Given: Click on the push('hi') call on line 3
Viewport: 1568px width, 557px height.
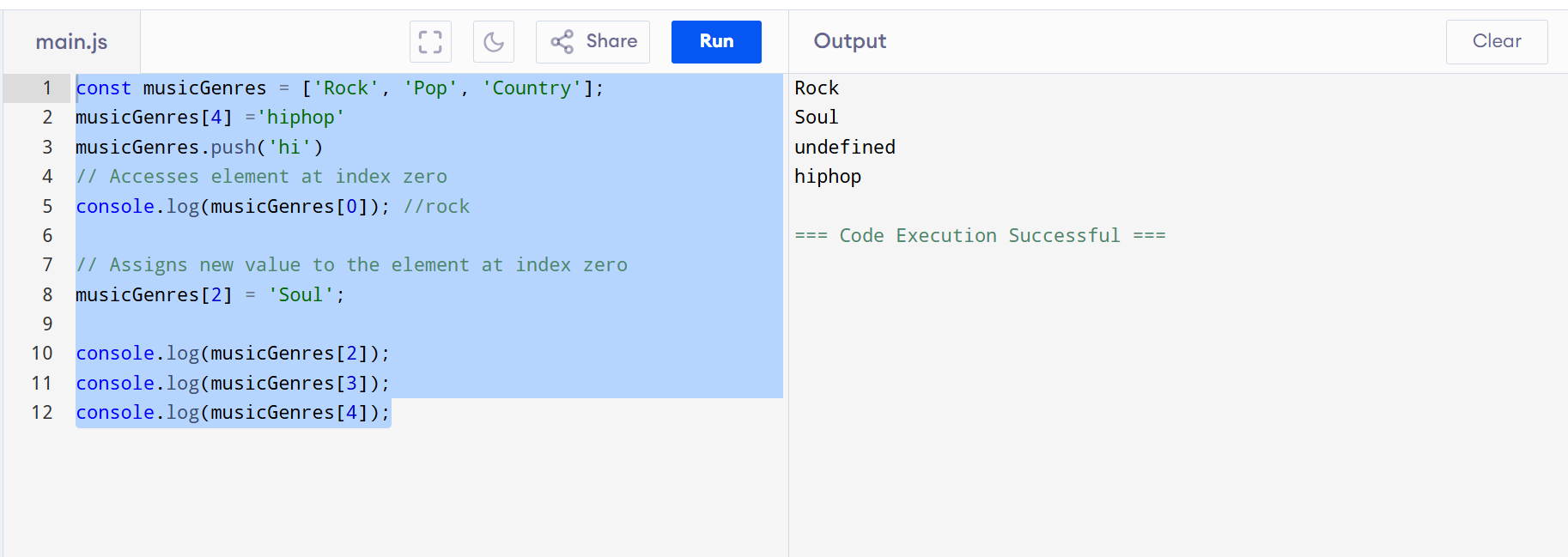Looking at the screenshot, I should click(266, 148).
